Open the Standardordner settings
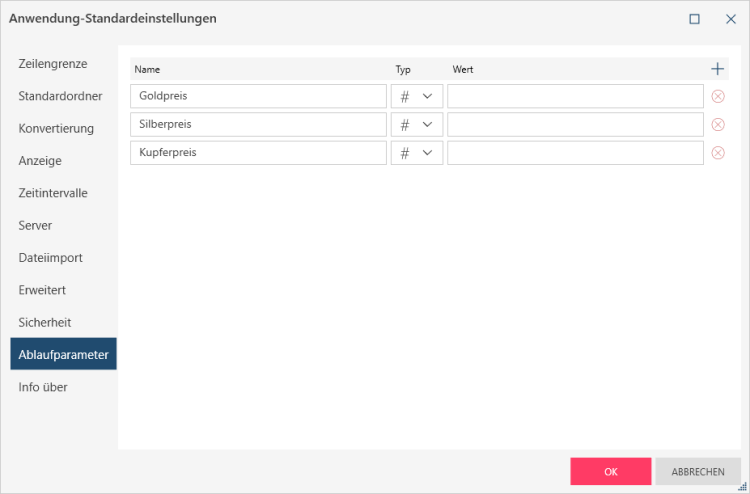This screenshot has width=750, height=494. pyautogui.click(x=59, y=96)
